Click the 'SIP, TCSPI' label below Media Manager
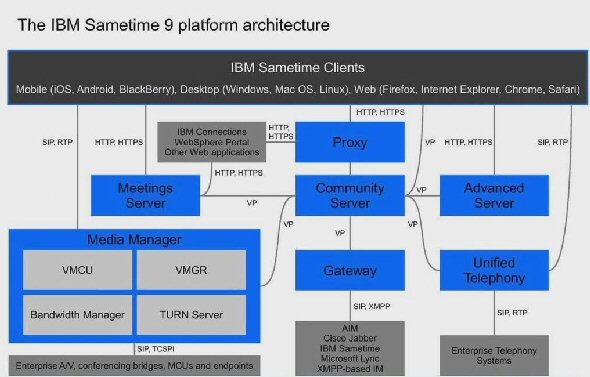The image size is (590, 377). (156, 349)
